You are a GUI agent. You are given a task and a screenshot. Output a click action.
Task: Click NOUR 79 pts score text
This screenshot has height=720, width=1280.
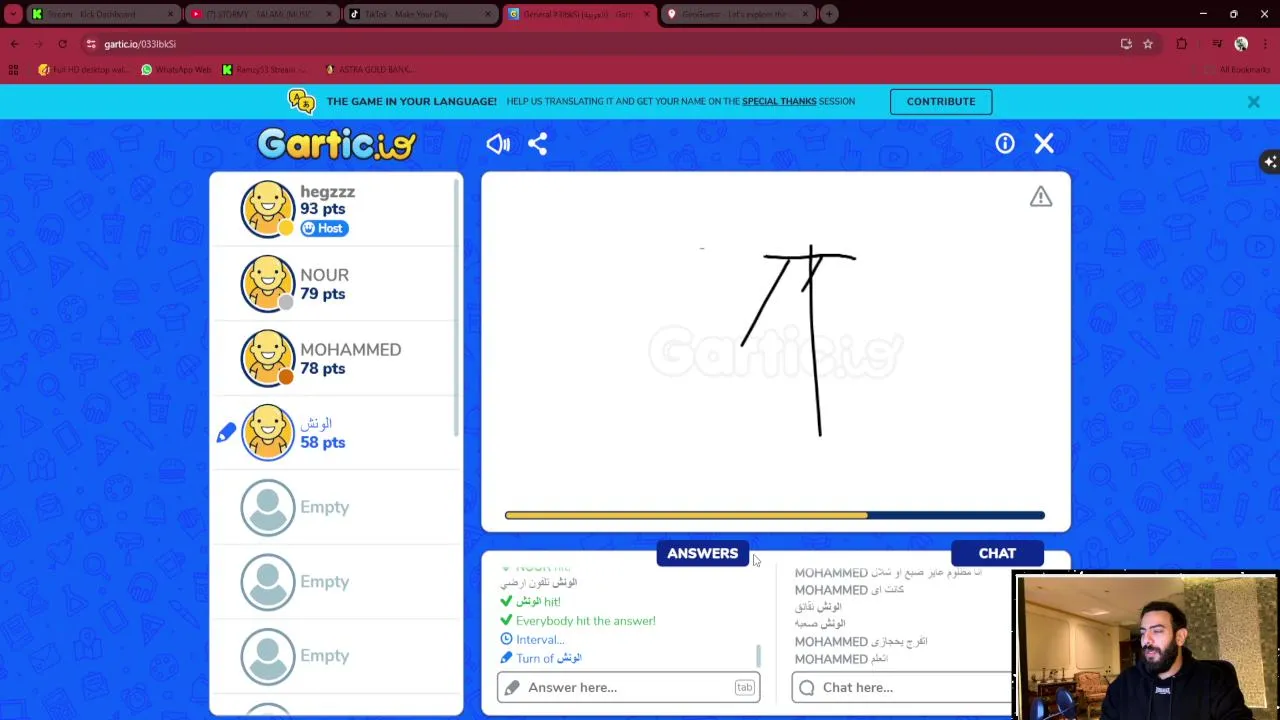322,294
